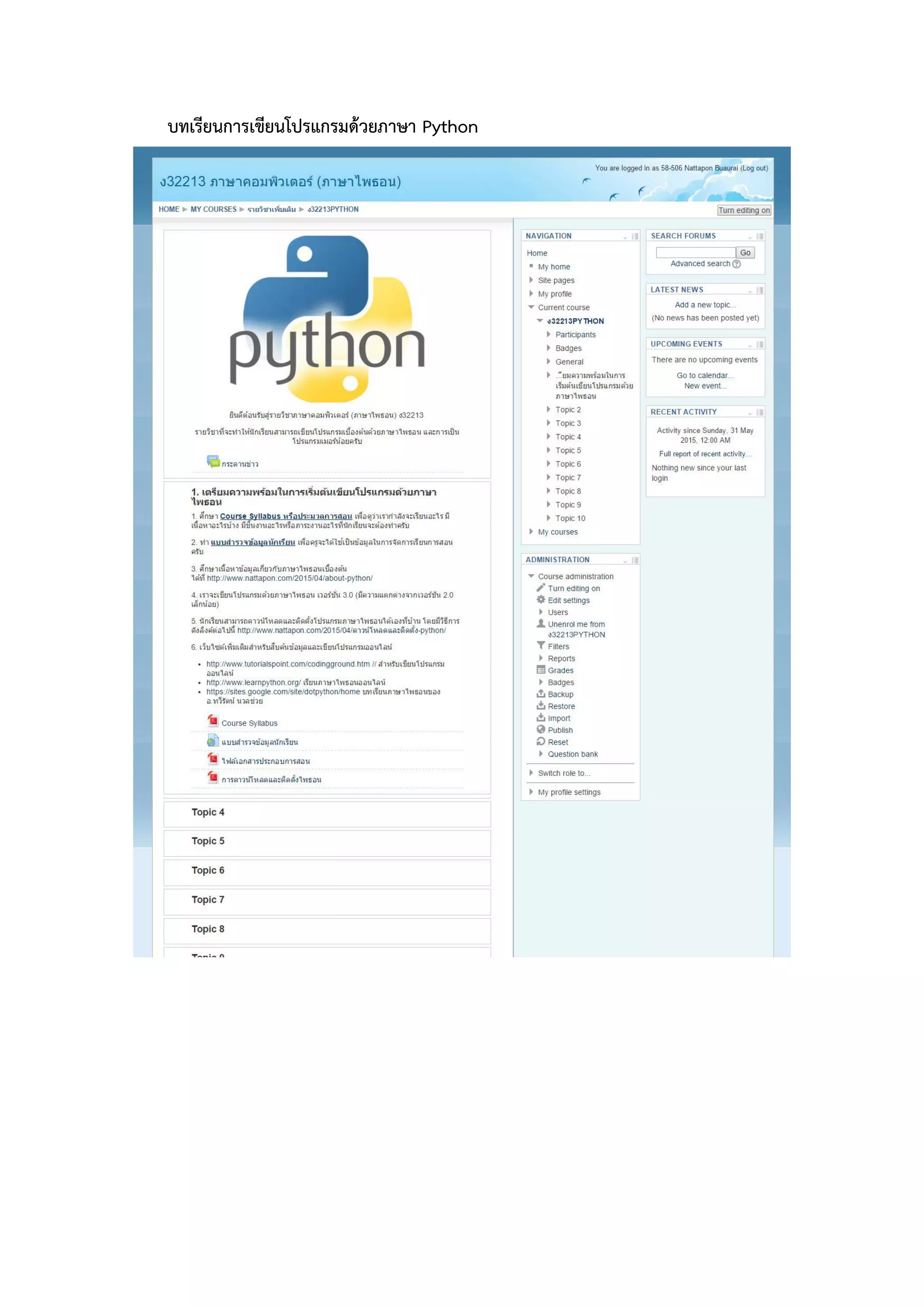Go to HOME in breadcrumb
Screen dimensions: 924x1307
[x=169, y=209]
